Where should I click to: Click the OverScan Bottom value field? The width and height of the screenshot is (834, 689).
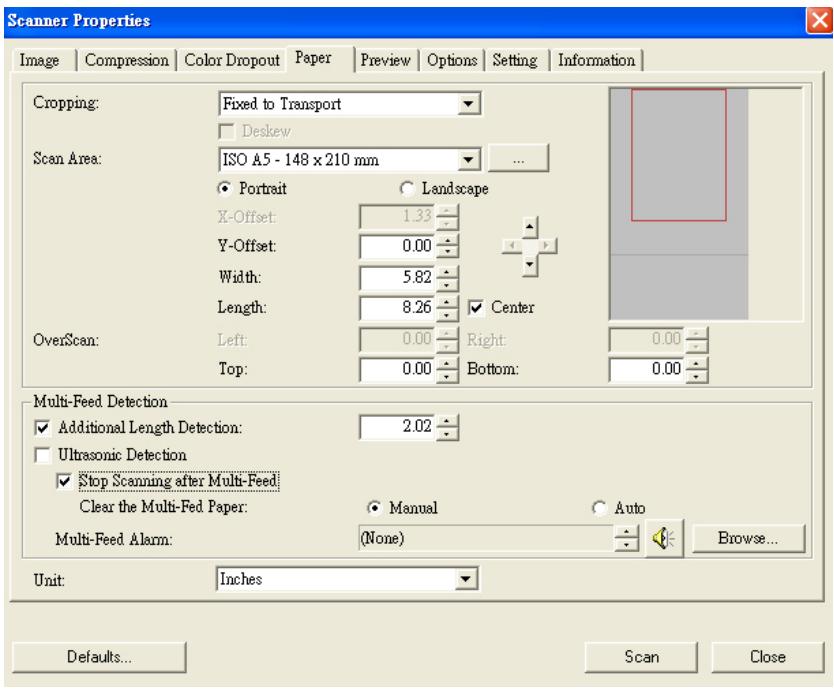click(x=646, y=369)
